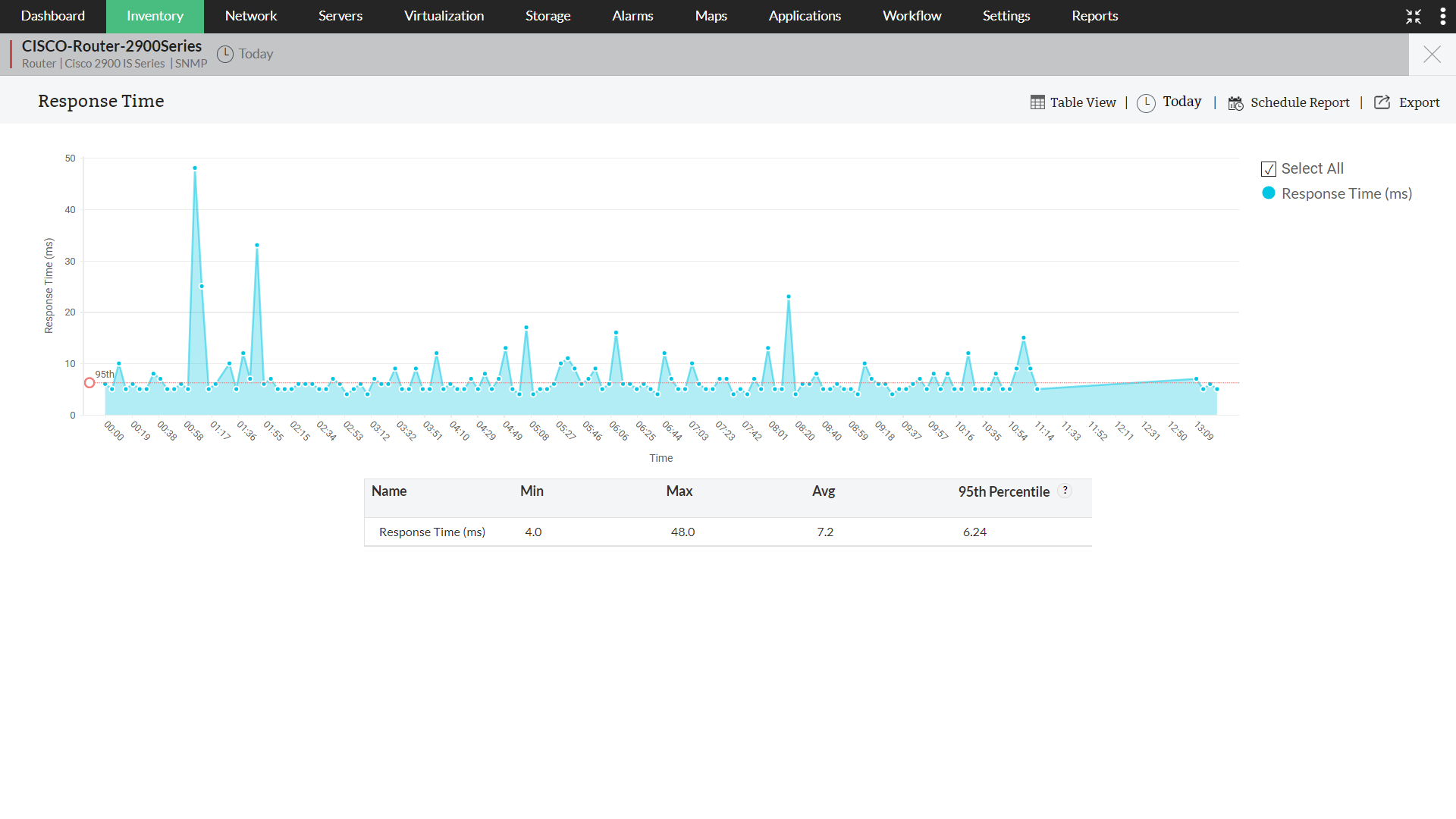This screenshot has height=819, width=1456.
Task: Click the Schedule Report link
Action: pyautogui.click(x=1300, y=102)
